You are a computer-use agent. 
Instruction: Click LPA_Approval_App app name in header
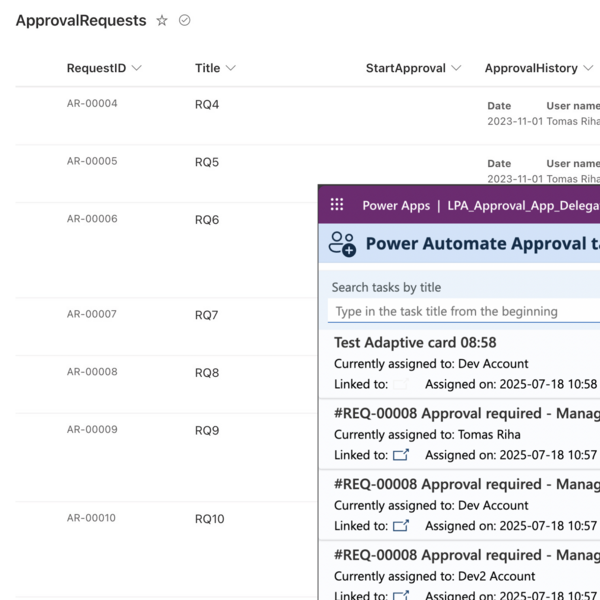pos(523,205)
